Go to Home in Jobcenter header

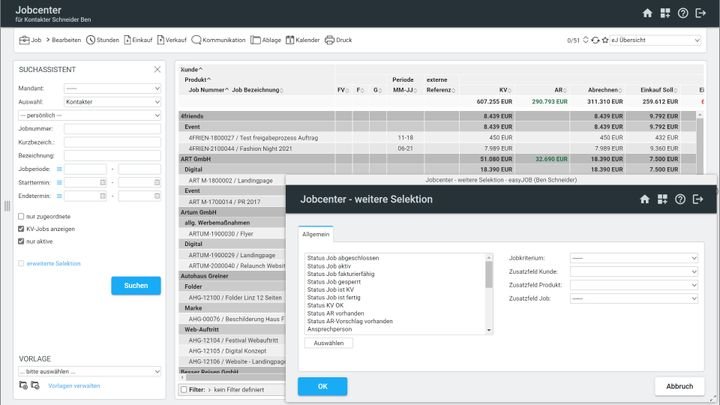click(x=647, y=13)
